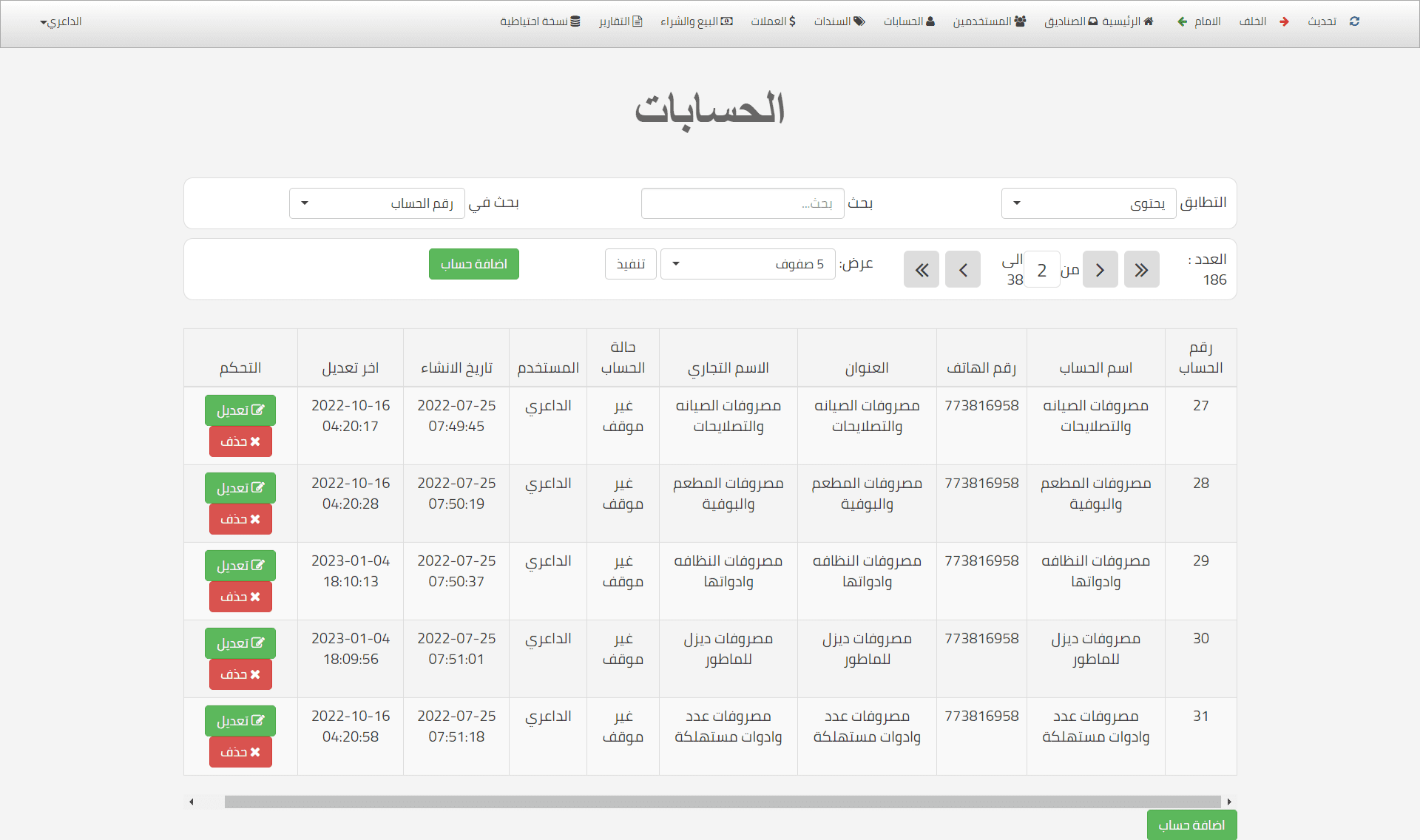
Task: Open the rows display (5 صفوف) dropdown
Action: 747,264
